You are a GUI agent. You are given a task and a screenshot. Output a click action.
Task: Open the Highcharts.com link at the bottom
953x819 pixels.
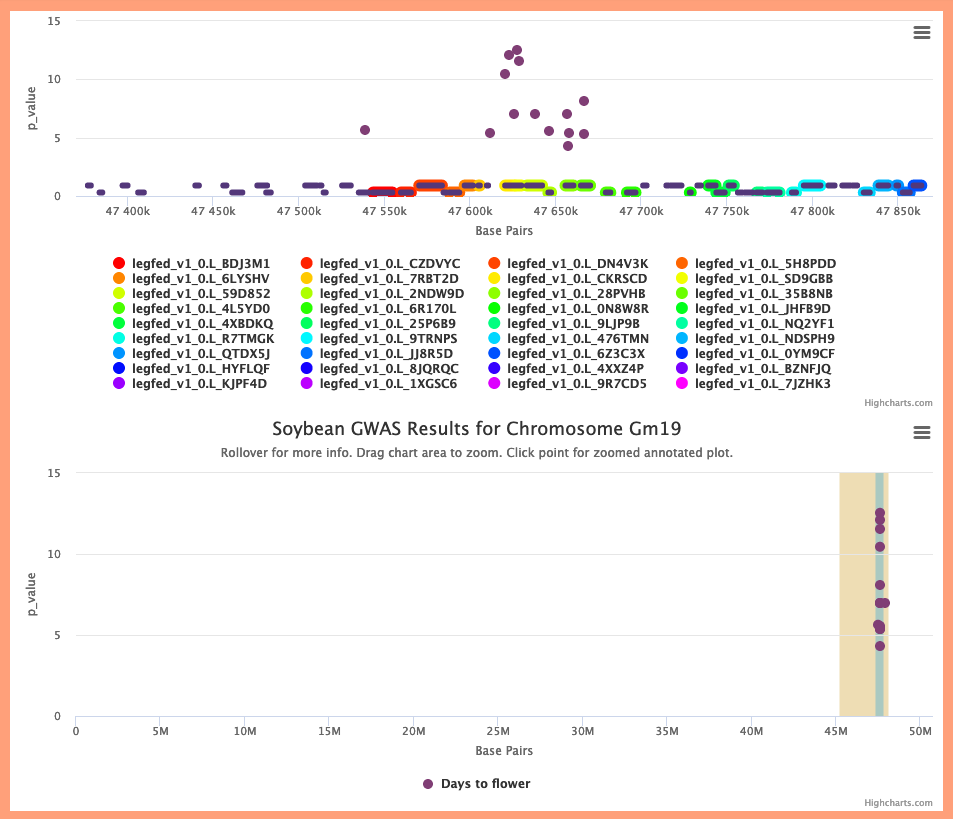click(898, 803)
